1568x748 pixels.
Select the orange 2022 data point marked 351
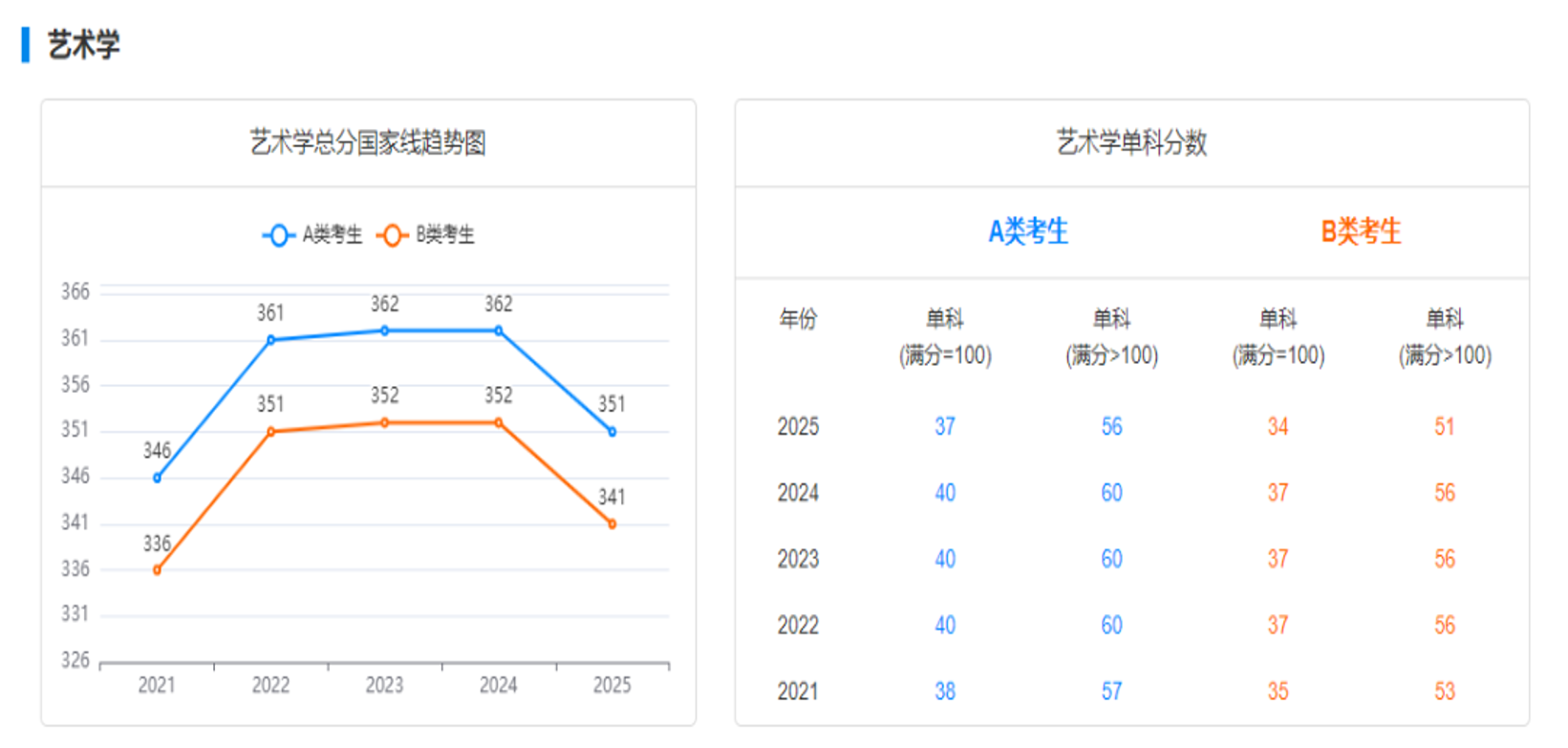click(271, 432)
